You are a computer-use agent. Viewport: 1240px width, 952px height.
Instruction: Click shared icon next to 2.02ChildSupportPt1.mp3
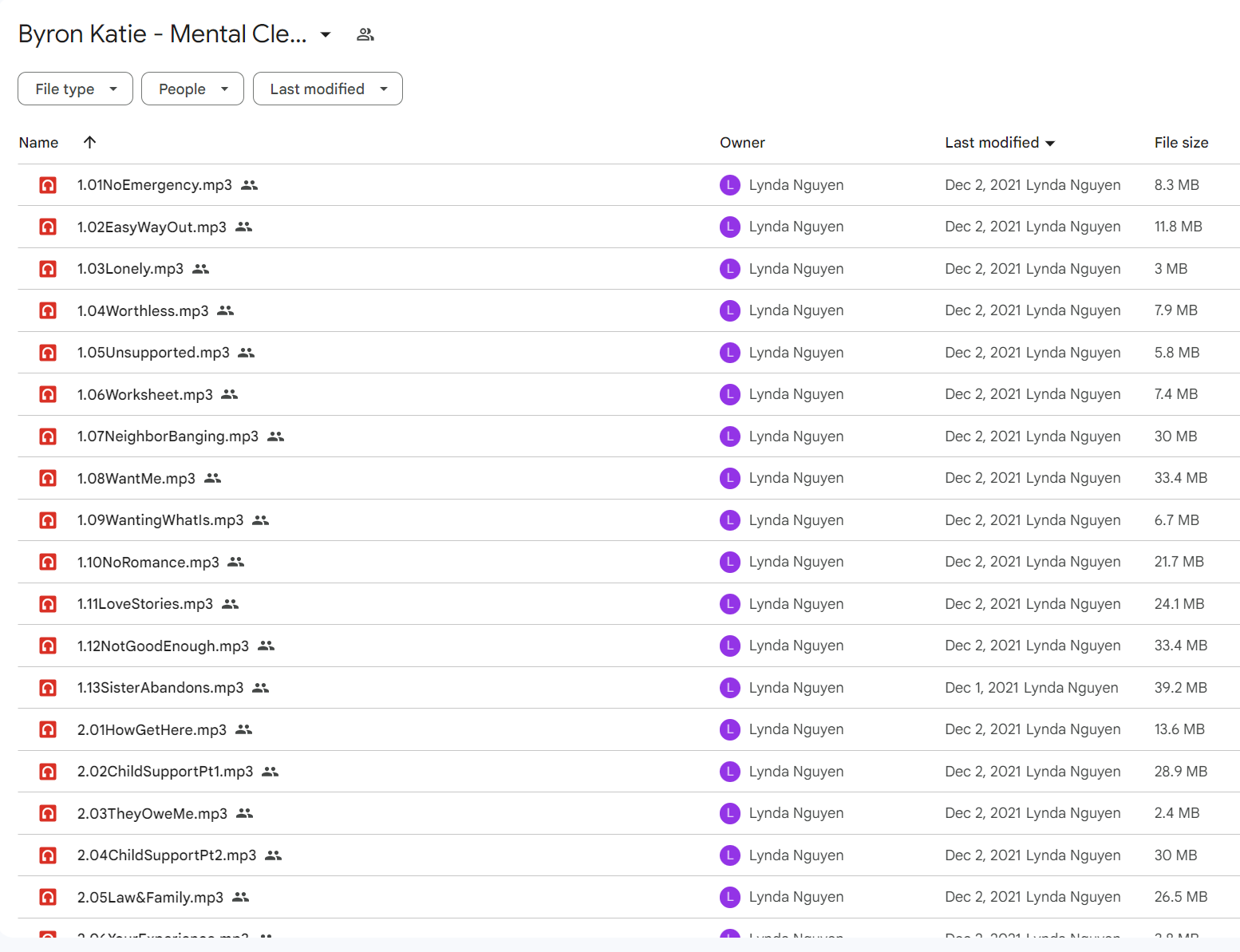click(x=271, y=772)
